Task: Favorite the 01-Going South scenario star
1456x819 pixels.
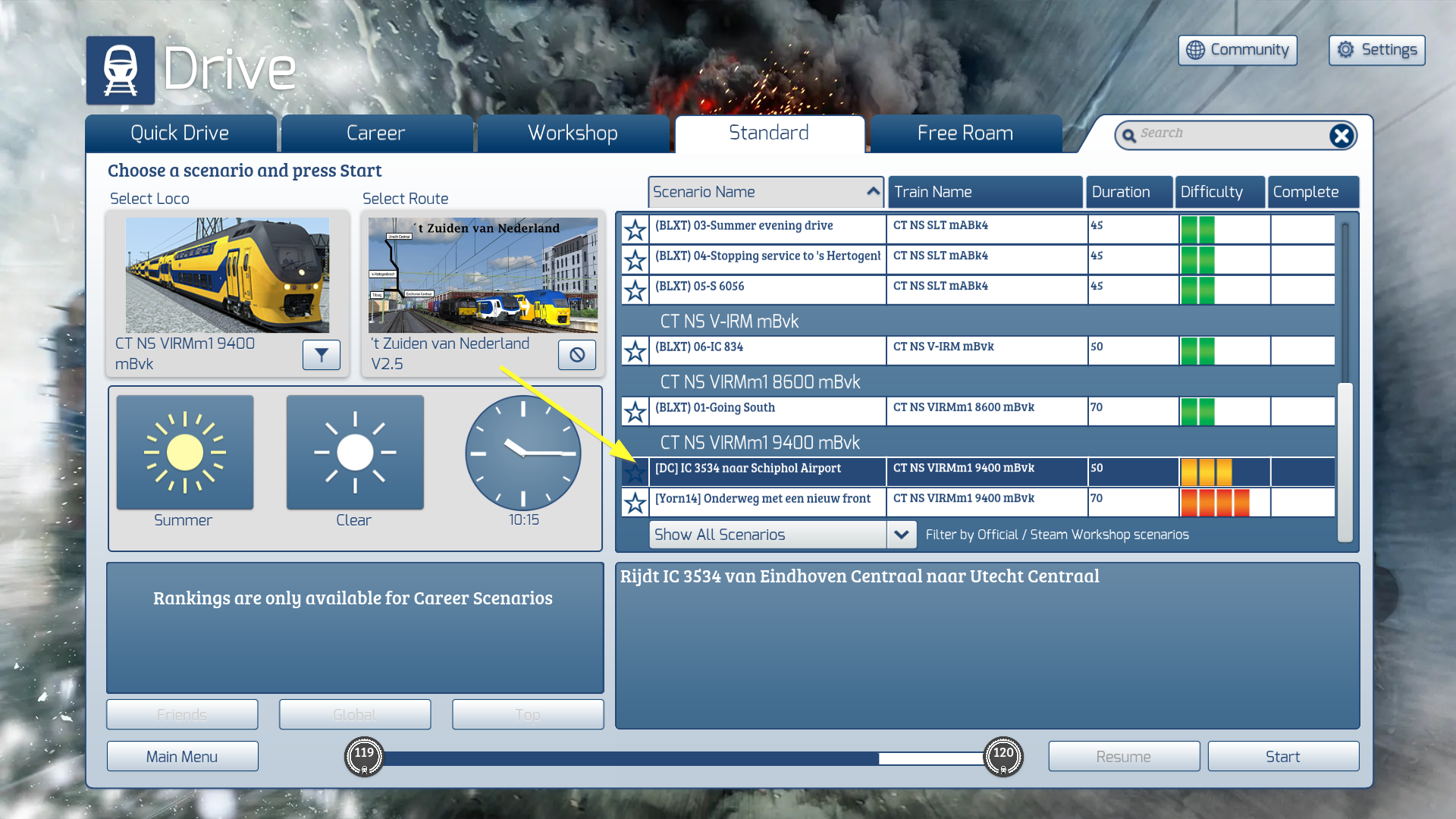Action: (x=635, y=412)
